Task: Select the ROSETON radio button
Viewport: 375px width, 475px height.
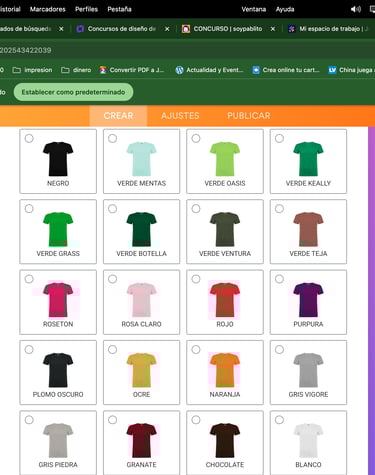Action: (x=29, y=279)
